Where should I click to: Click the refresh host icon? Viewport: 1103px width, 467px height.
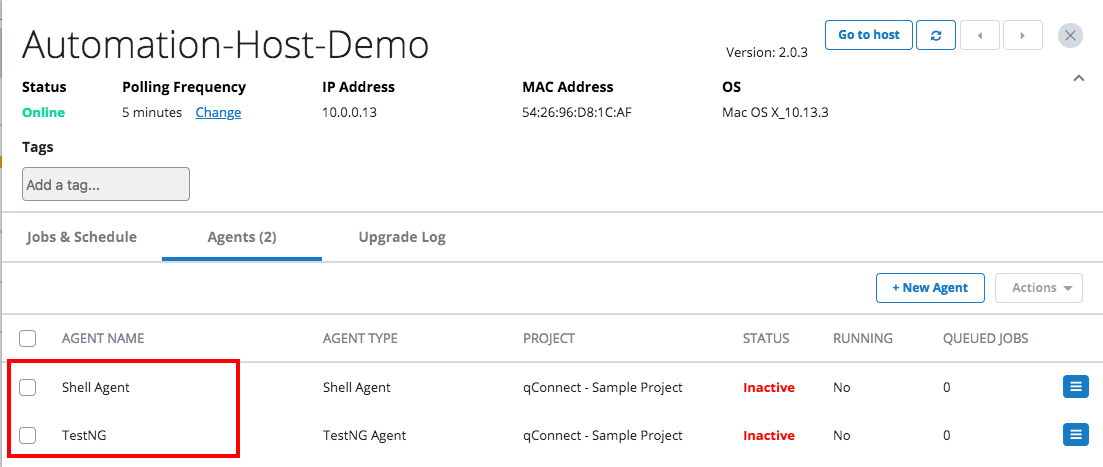[x=935, y=35]
